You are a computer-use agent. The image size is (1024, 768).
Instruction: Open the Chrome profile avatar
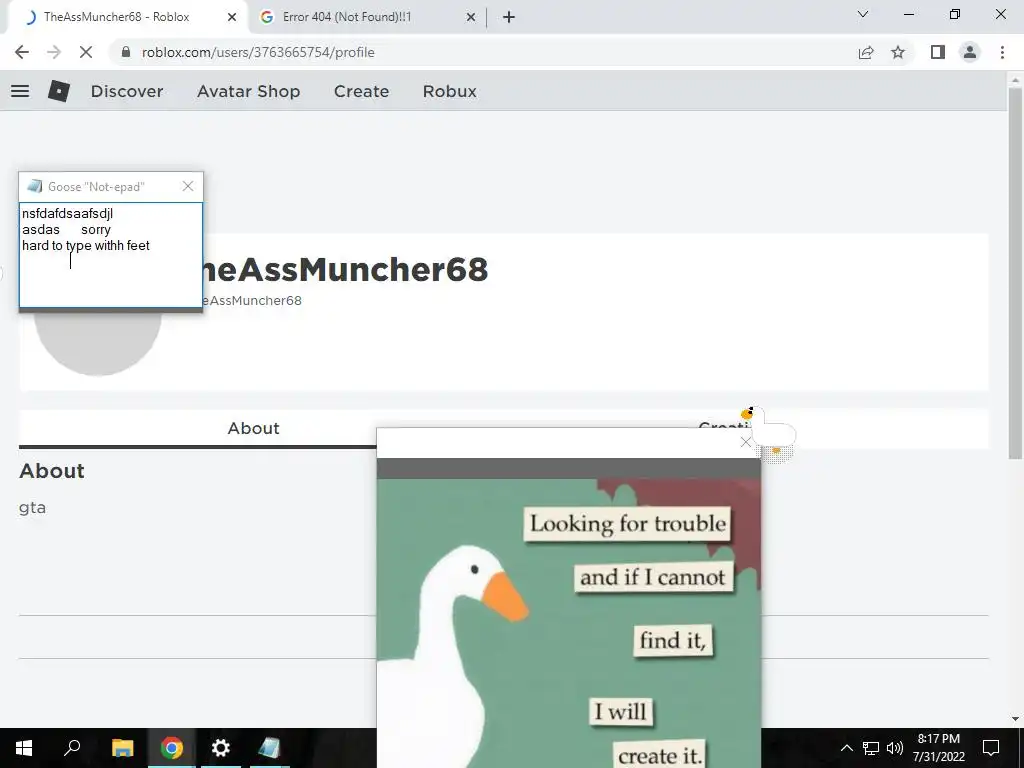tap(970, 52)
